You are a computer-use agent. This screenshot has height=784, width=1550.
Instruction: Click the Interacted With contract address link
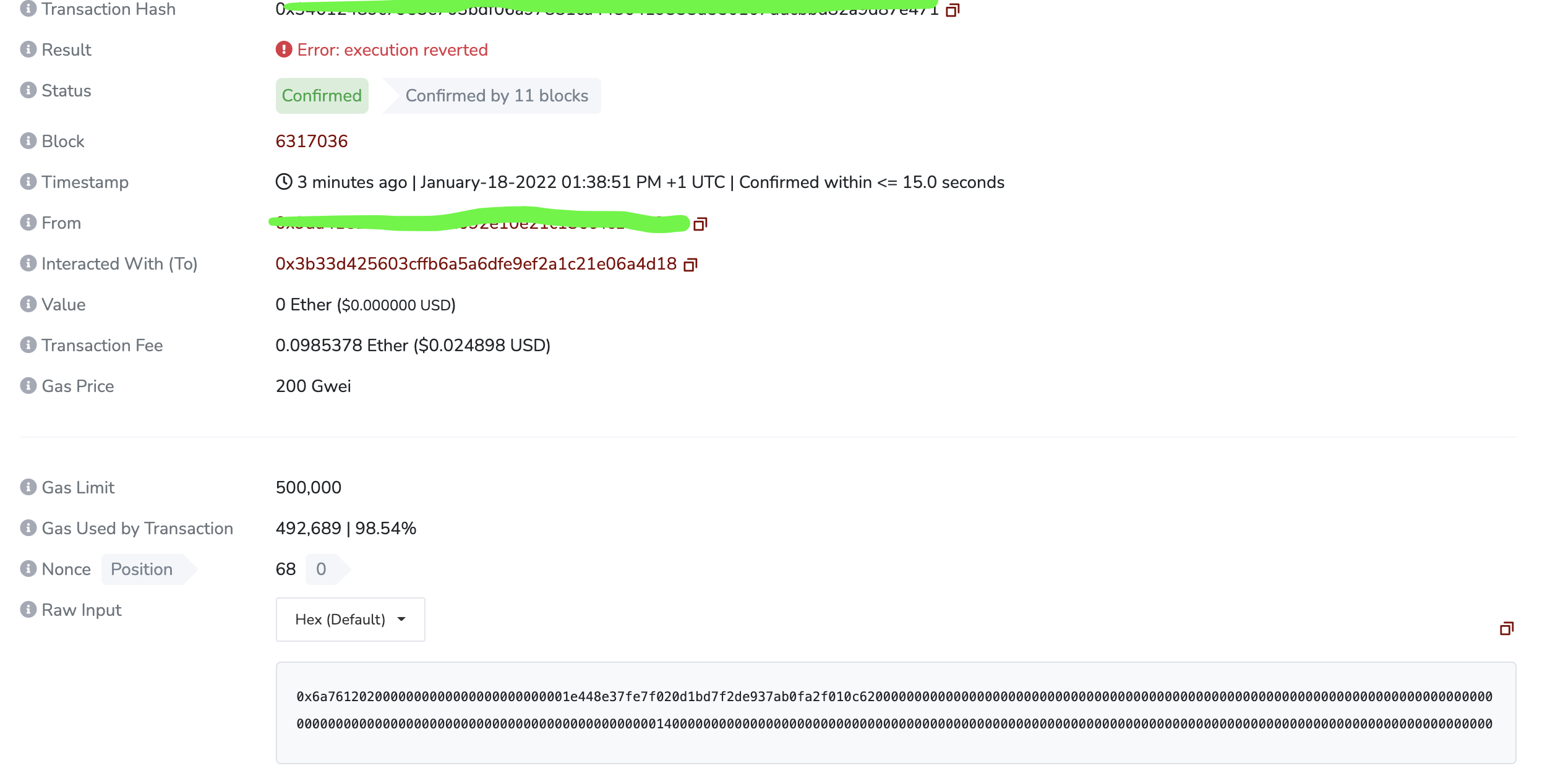click(475, 263)
